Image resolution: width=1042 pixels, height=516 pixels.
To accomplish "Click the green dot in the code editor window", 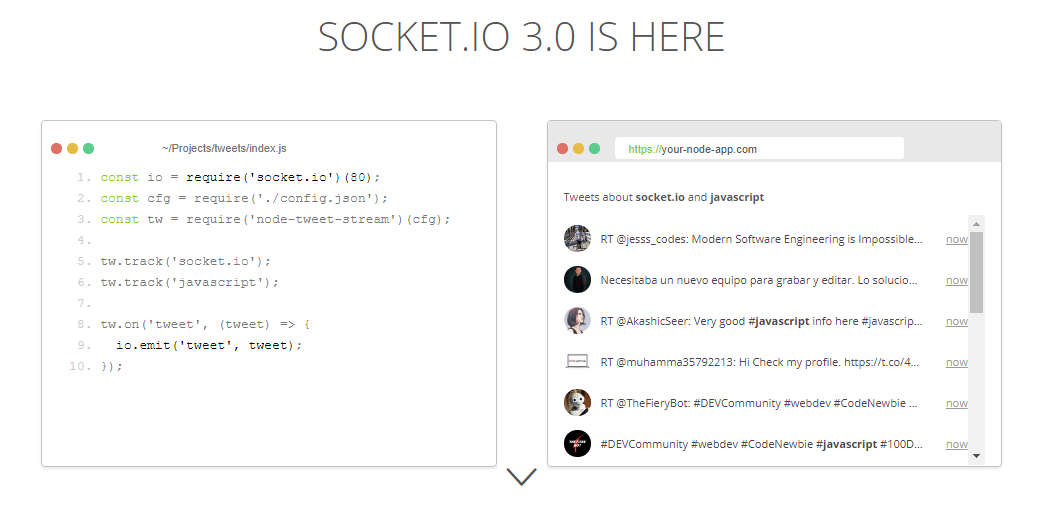I will (88, 148).
